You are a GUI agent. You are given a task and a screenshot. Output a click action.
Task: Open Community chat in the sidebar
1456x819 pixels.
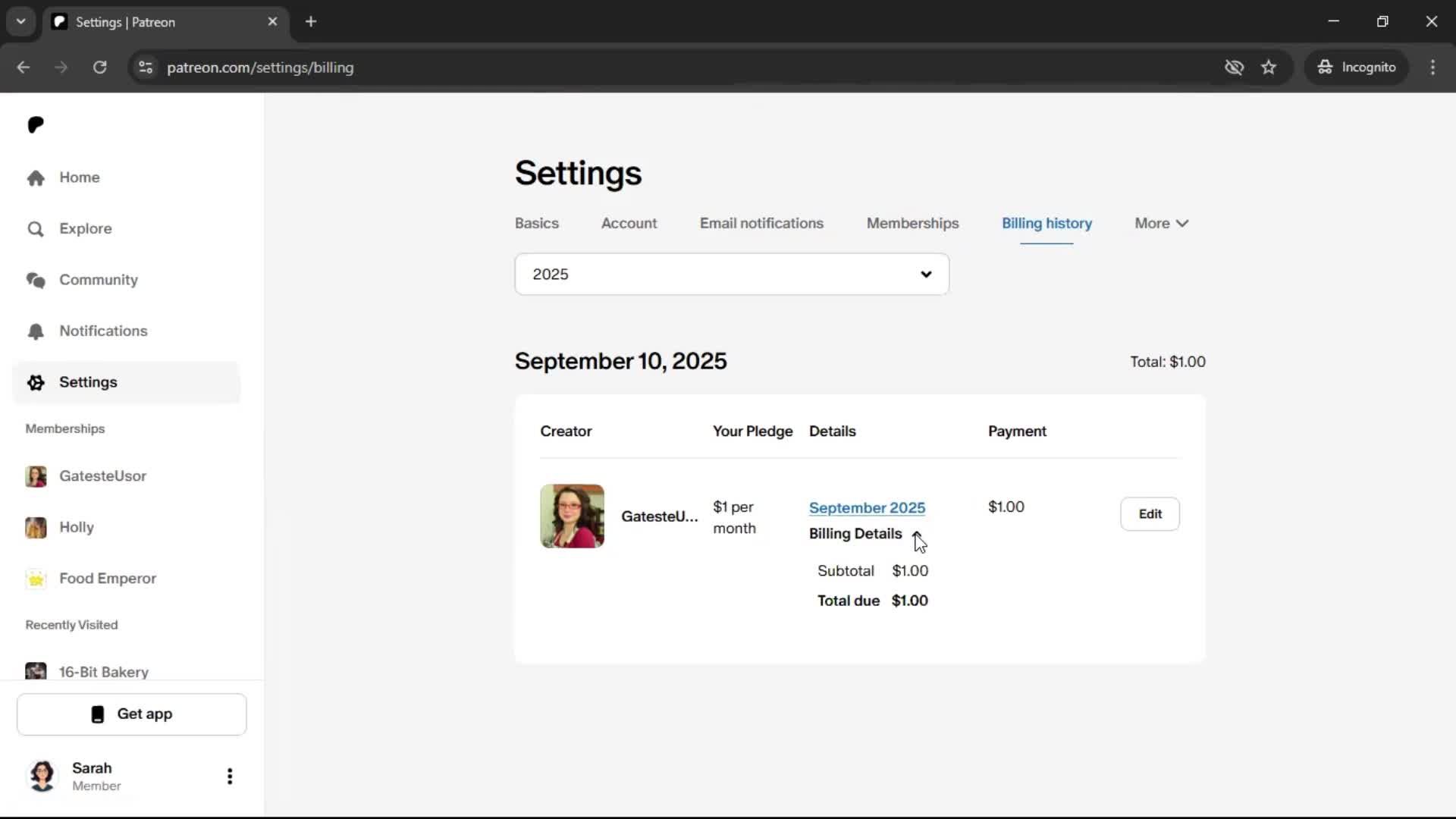coord(82,280)
